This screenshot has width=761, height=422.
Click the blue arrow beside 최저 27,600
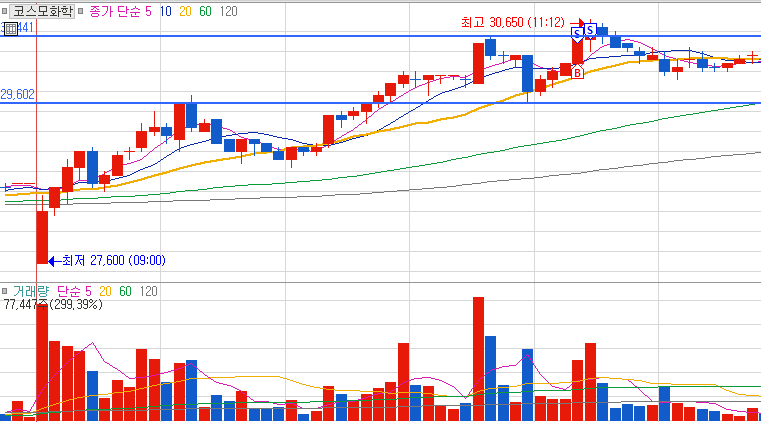(x=54, y=261)
